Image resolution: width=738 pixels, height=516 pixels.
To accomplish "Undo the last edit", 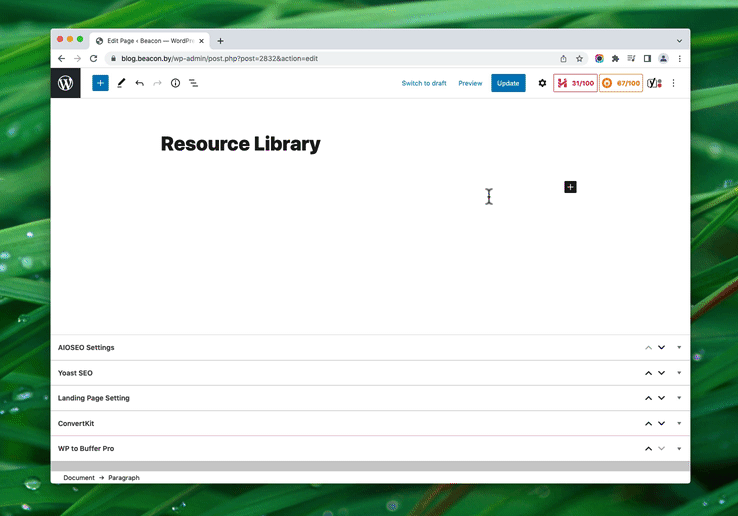I will (139, 83).
